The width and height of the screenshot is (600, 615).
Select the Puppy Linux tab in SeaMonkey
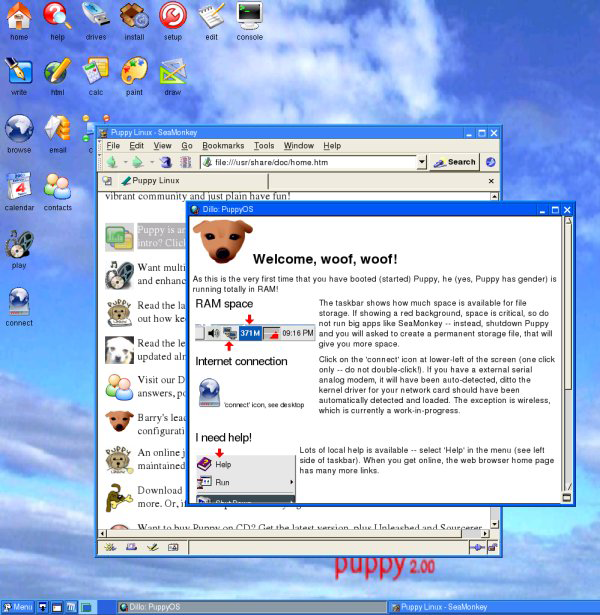click(192, 181)
